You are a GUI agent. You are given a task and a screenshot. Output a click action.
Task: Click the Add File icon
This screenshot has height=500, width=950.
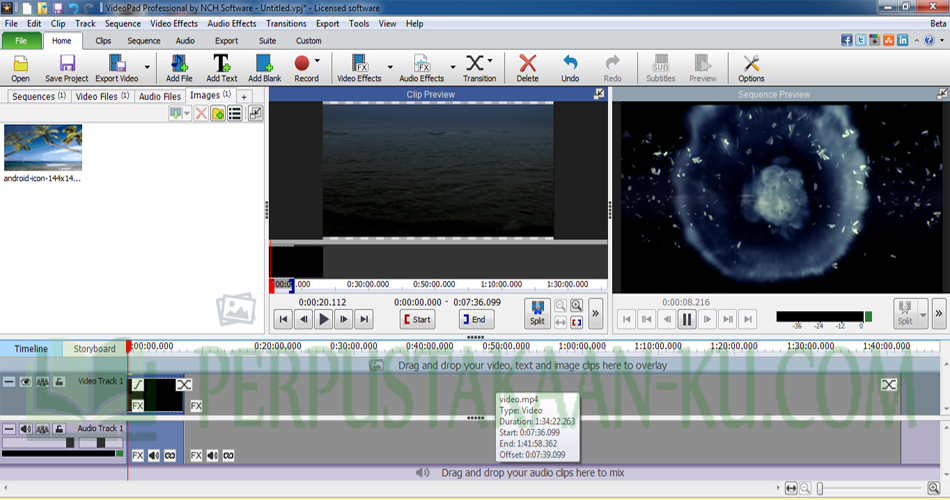[x=179, y=68]
